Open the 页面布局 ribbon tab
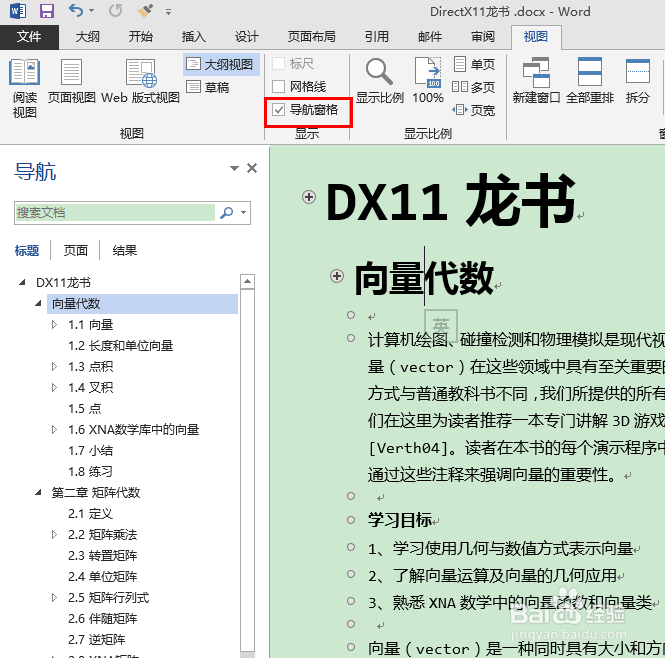The height and width of the screenshot is (658, 665). (312, 37)
